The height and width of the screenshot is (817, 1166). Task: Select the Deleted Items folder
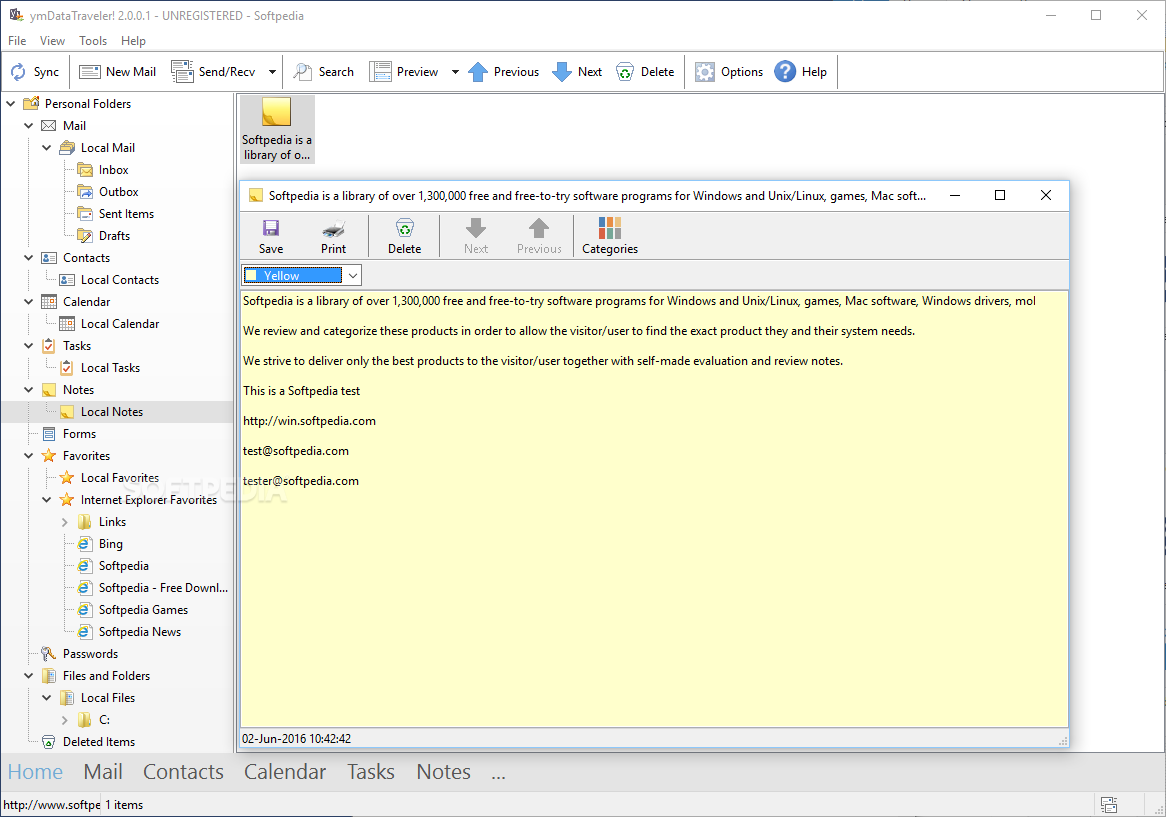(99, 742)
